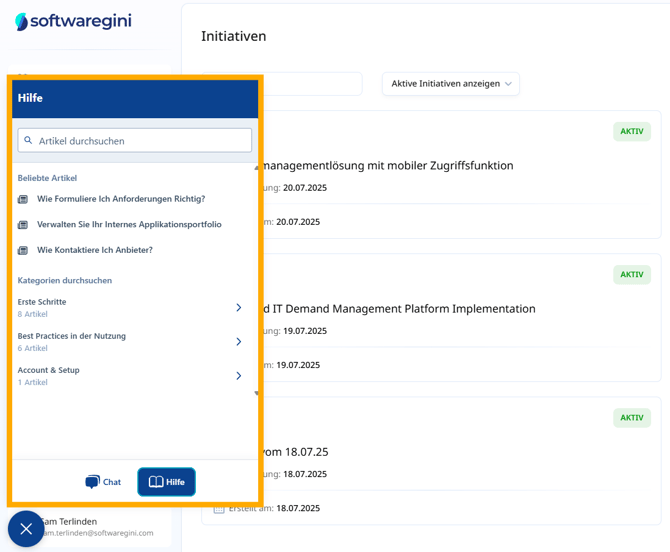670x552 pixels.
Task: Click calendar icon next to Erstellt am 18.07.2025
Action: (x=219, y=508)
